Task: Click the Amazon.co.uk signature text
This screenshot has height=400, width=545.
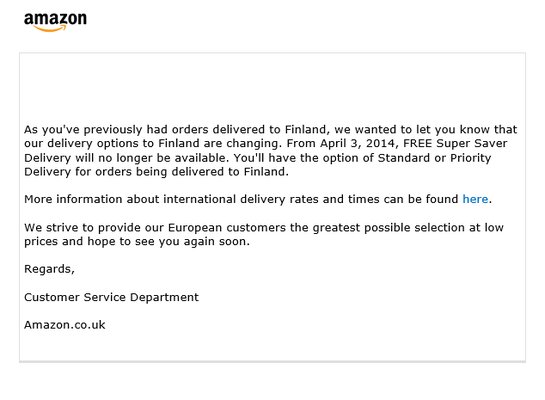Action: tap(65, 325)
